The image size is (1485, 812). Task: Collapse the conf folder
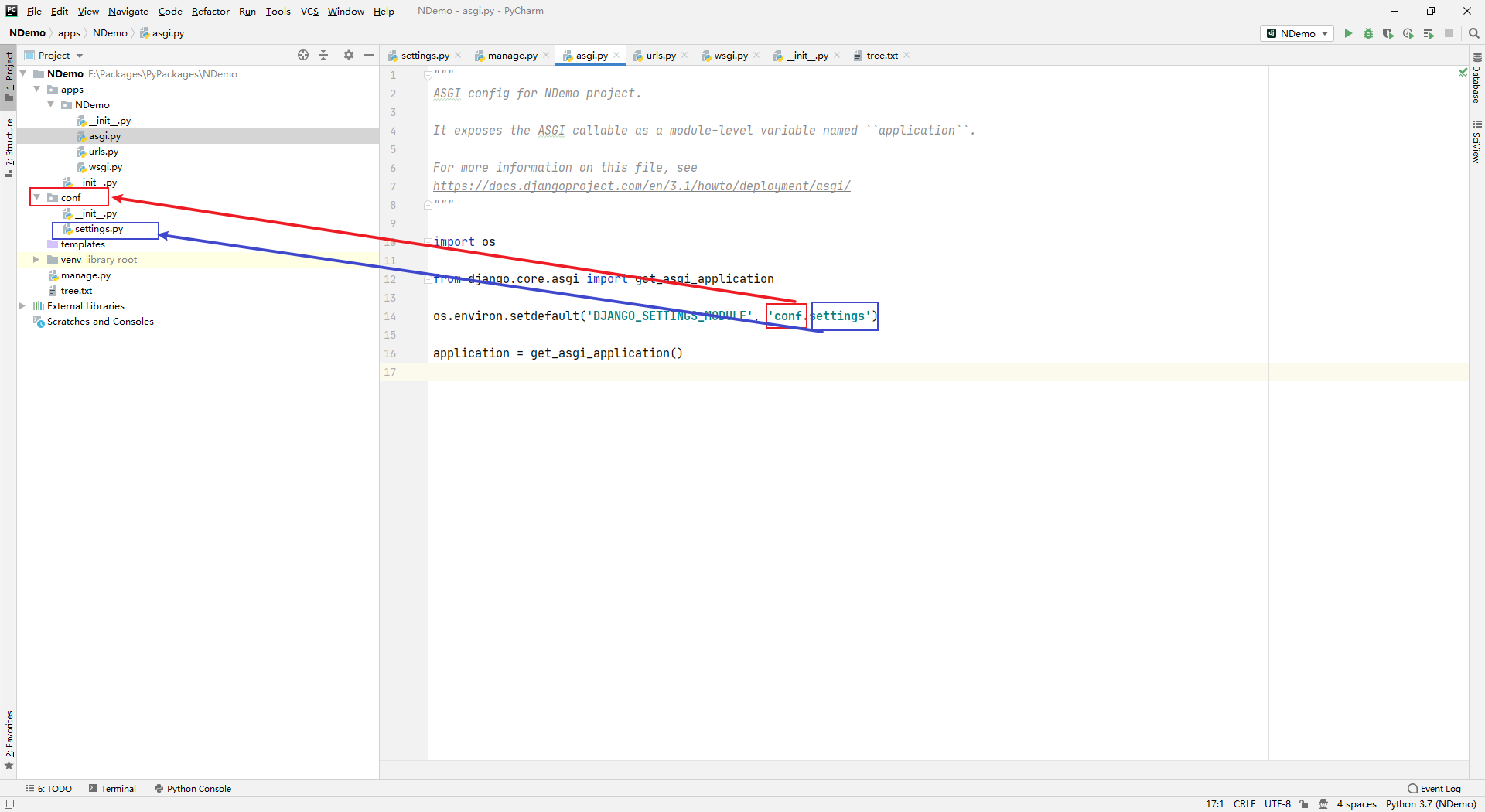click(36, 198)
